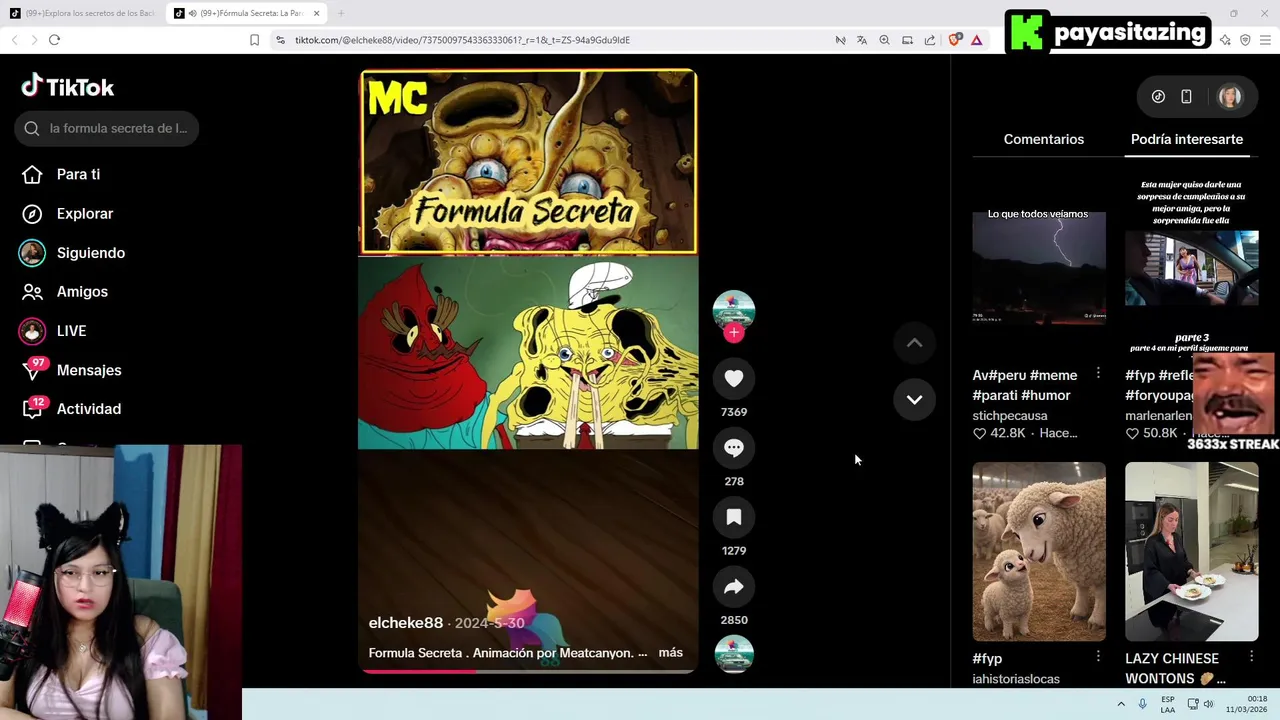The image size is (1280, 720).
Task: Go to previous video with up arrow
Action: coord(914,343)
